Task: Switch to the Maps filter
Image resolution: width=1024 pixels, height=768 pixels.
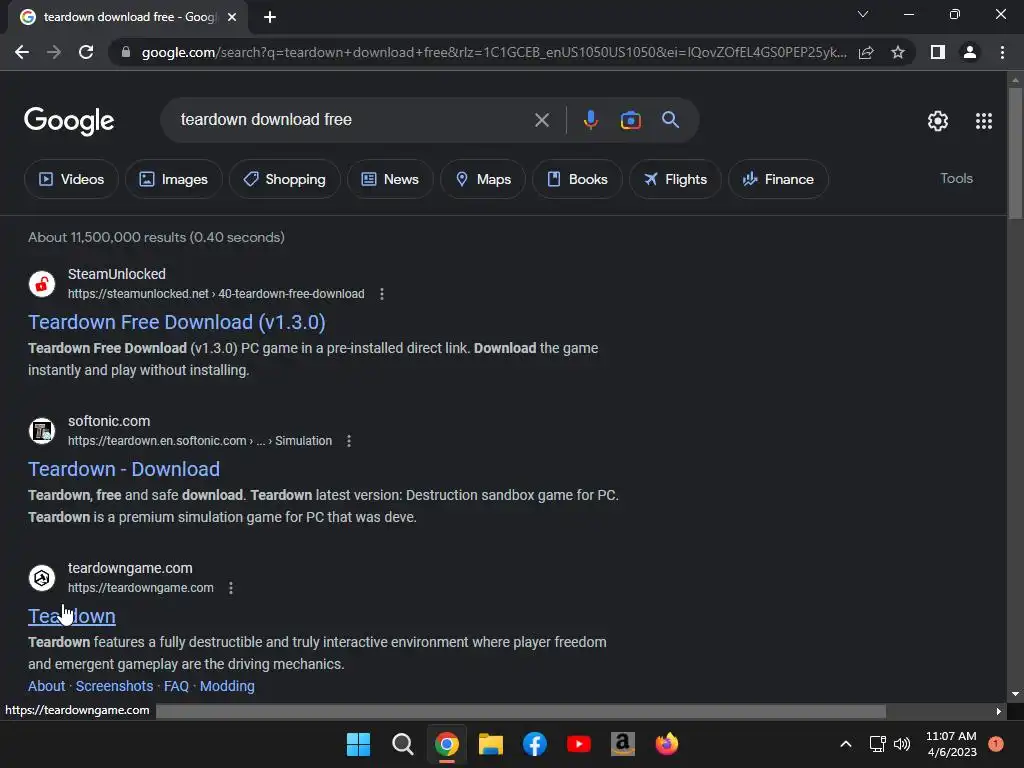Action: 483,179
